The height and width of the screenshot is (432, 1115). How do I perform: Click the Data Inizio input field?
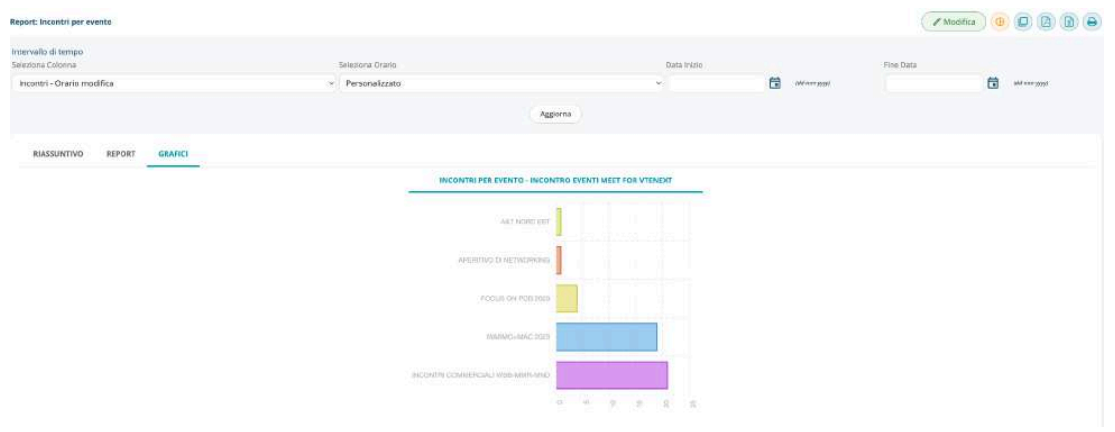coord(716,83)
